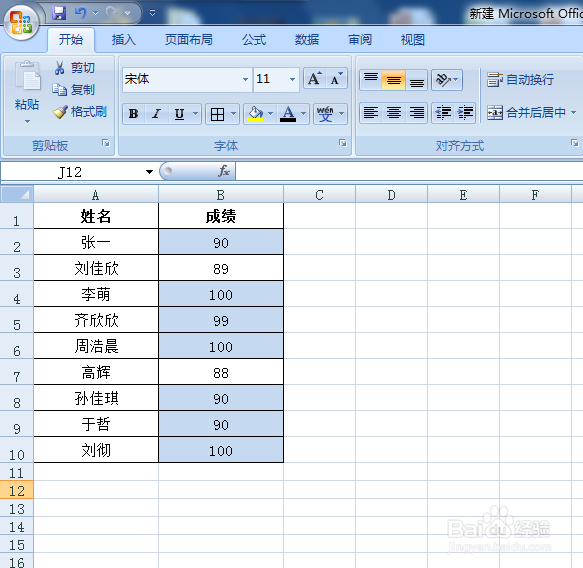The width and height of the screenshot is (583, 568).
Task: Open the font color dropdown arrow
Action: click(x=303, y=114)
